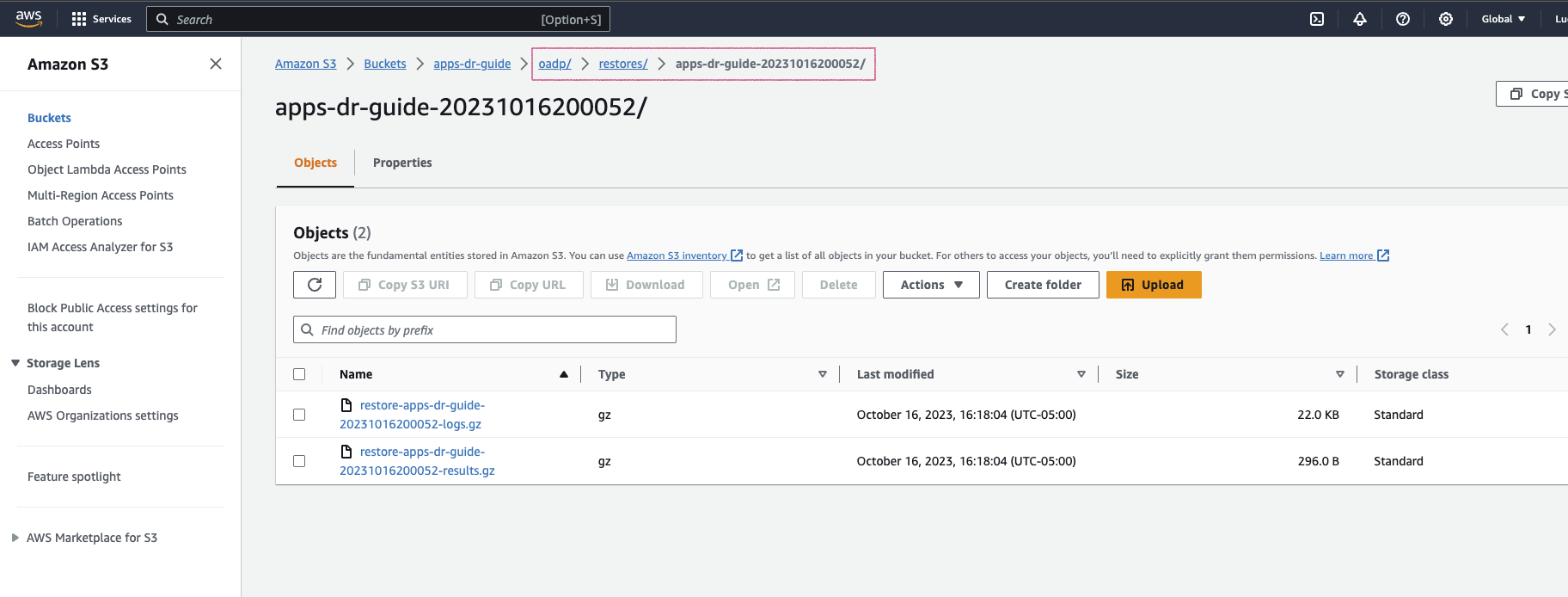Click the AWS logo home icon
This screenshot has height=597, width=1568.
point(28,18)
